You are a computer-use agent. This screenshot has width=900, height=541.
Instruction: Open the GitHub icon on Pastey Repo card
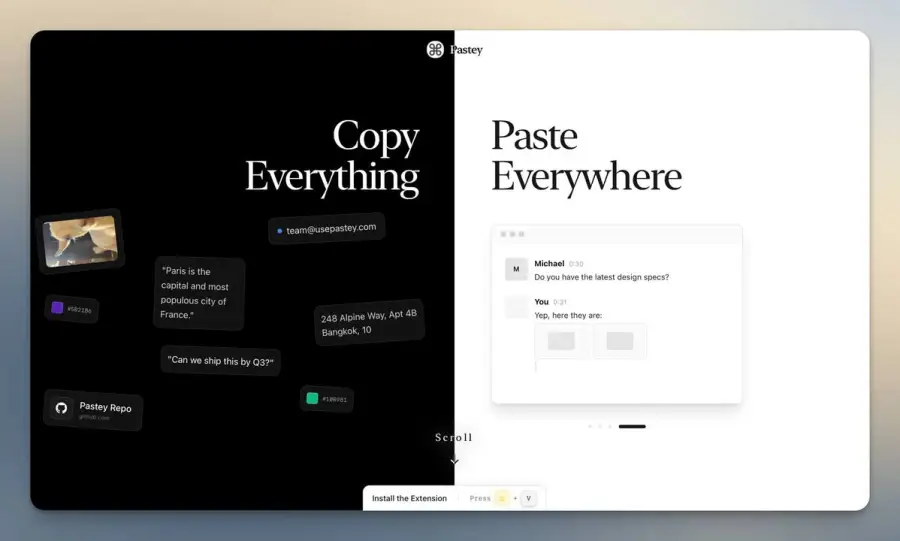tap(61, 408)
